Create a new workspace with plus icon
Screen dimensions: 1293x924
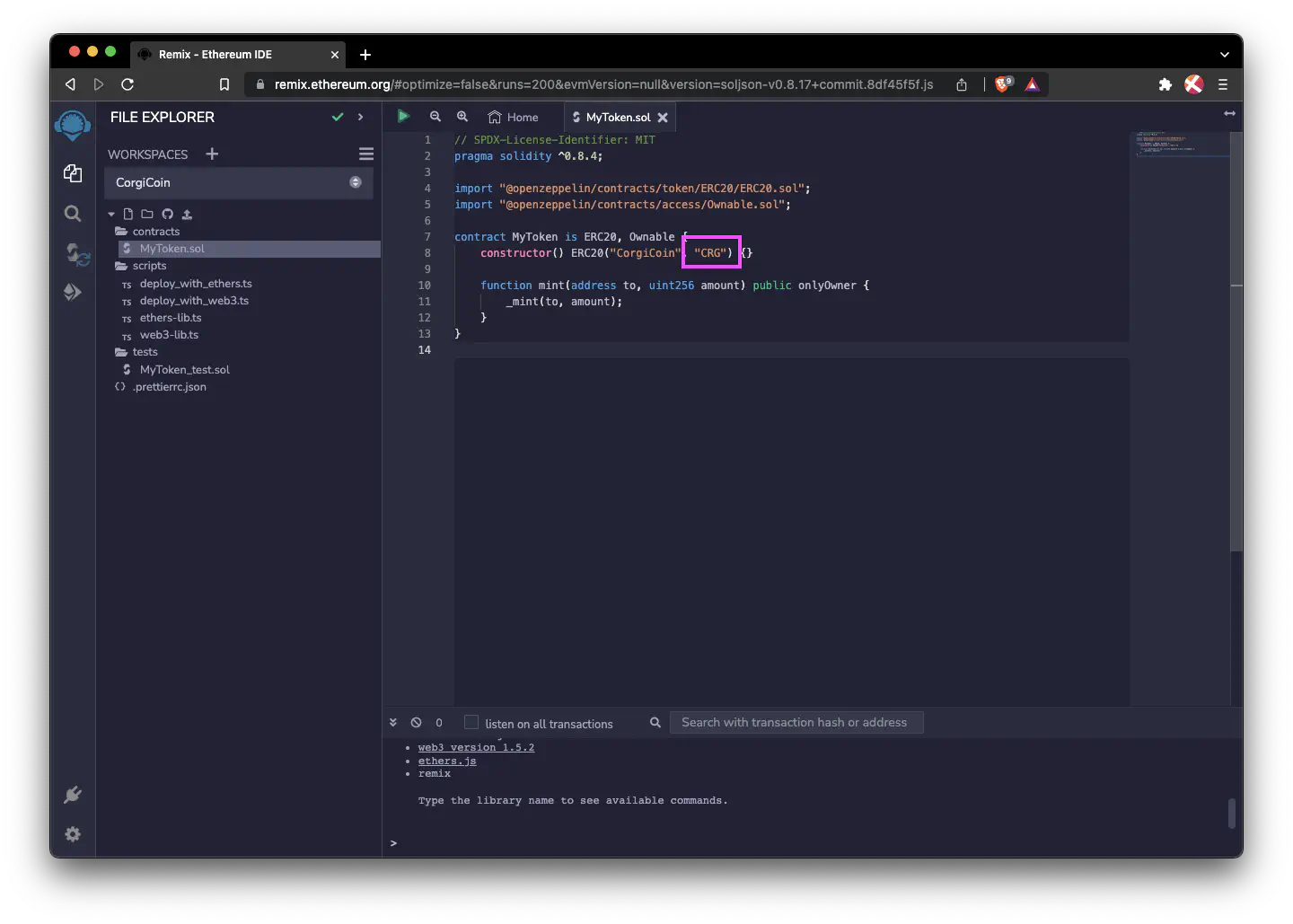tap(212, 154)
